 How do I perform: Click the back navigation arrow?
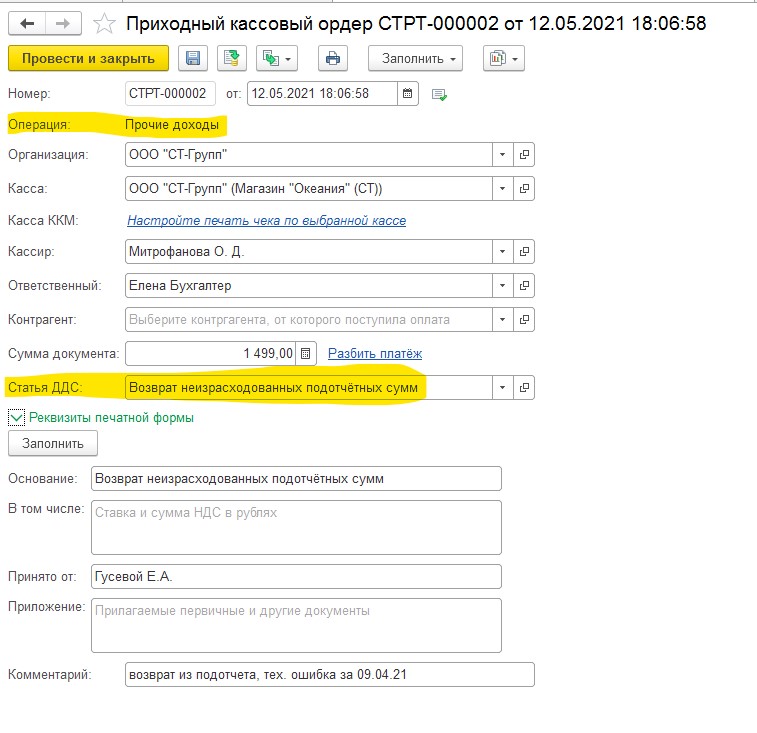click(x=26, y=22)
